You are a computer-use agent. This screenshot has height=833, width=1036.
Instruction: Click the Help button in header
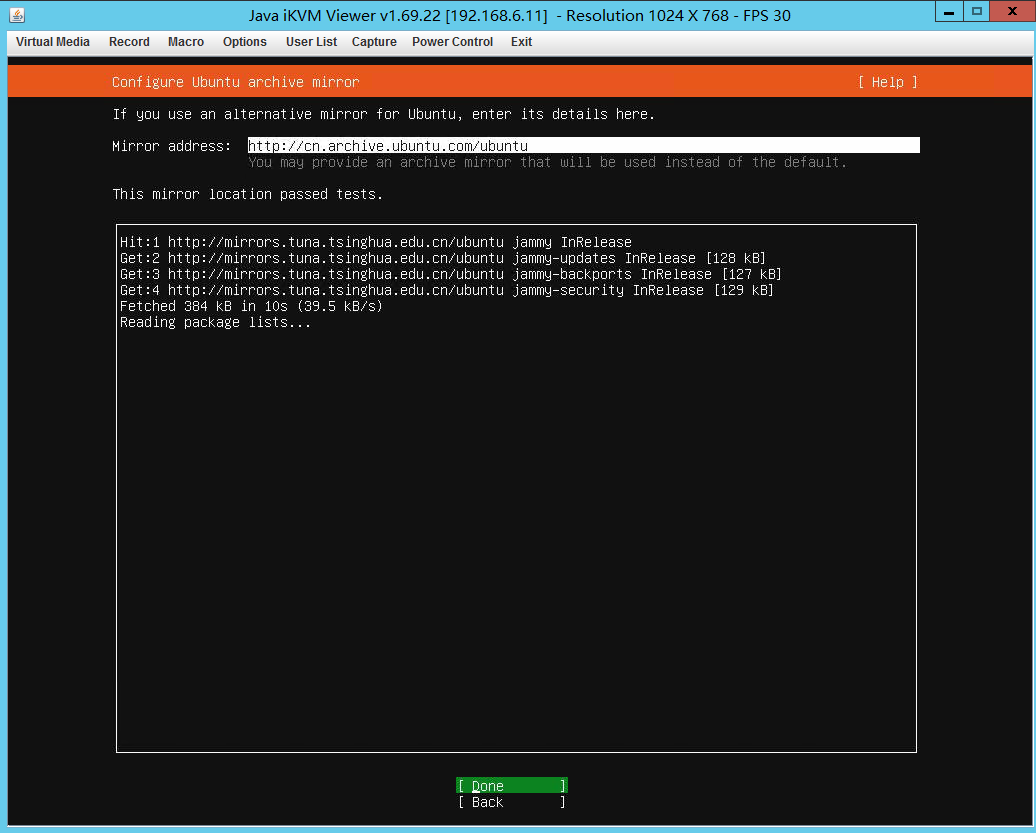tap(887, 82)
